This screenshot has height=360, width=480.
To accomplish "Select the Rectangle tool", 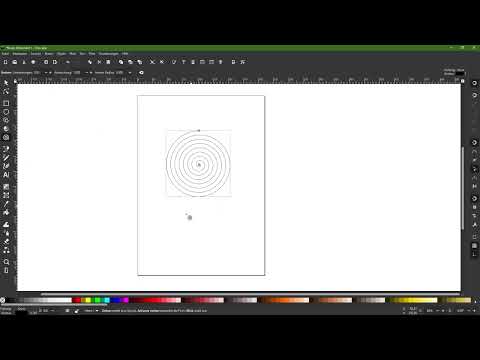I will (x=6, y=103).
